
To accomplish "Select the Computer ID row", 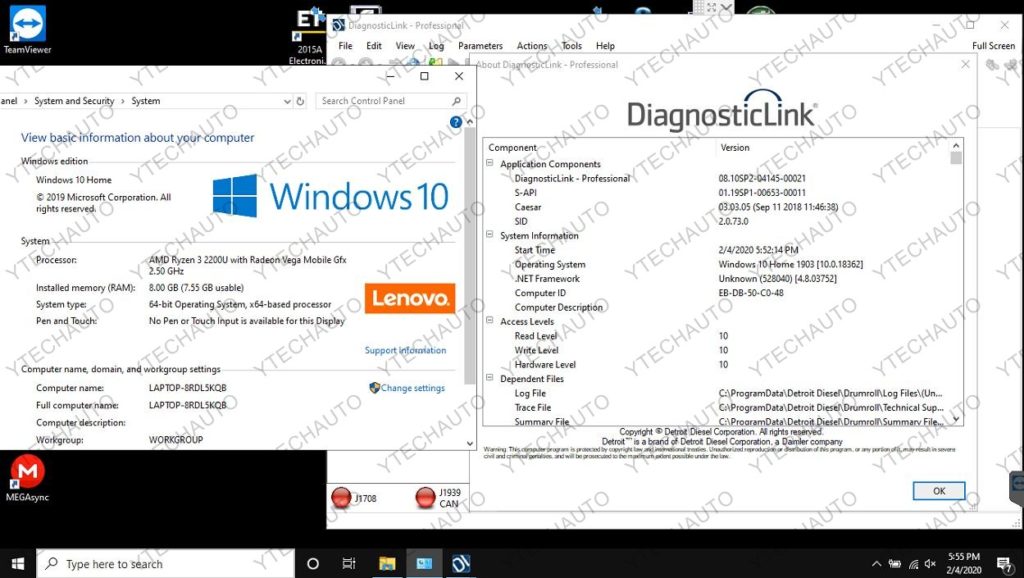I will point(717,293).
